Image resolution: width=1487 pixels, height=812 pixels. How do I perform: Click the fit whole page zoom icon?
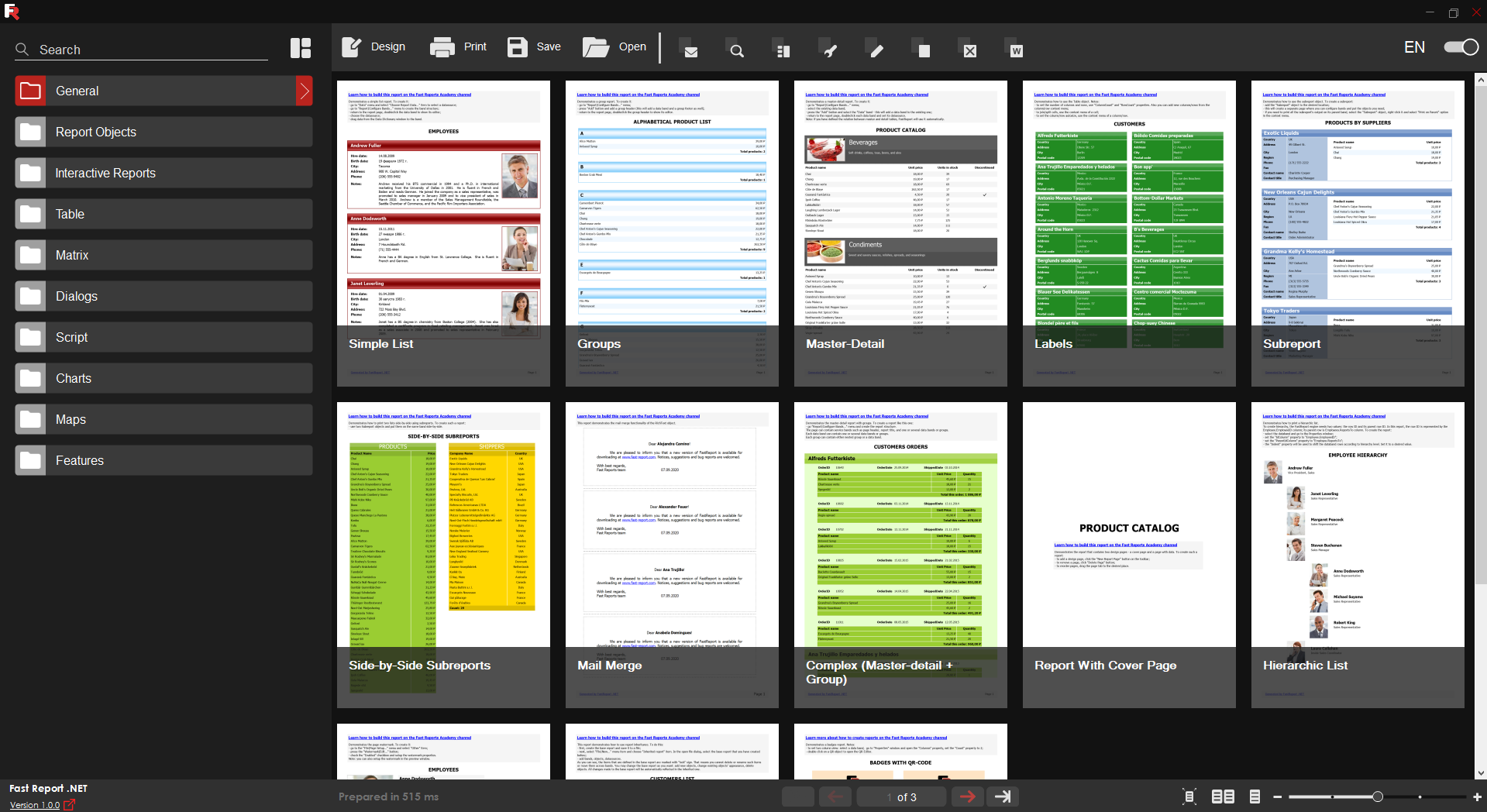coord(1189,797)
